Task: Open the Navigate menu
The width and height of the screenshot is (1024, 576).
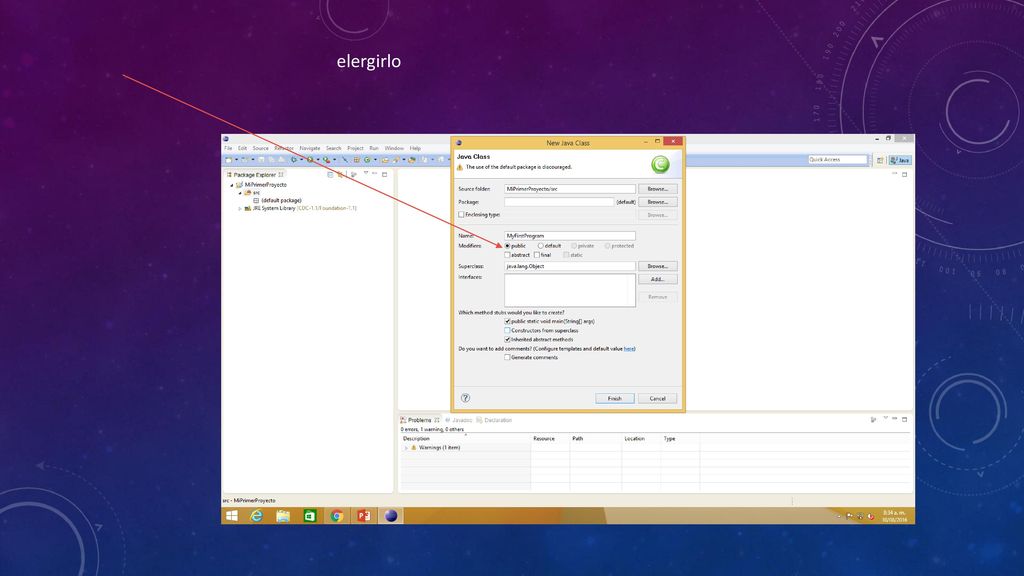Action: [x=310, y=148]
